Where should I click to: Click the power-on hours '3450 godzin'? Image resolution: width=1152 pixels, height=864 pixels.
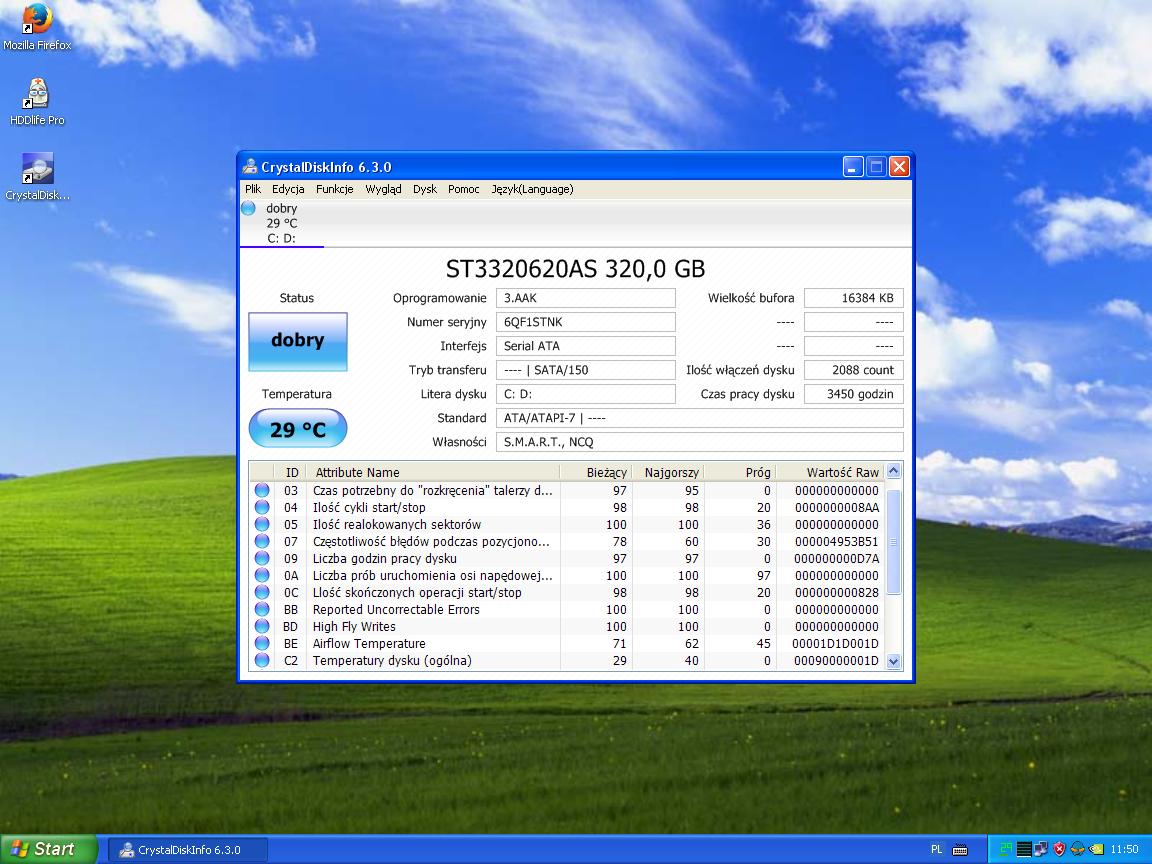[x=854, y=394]
